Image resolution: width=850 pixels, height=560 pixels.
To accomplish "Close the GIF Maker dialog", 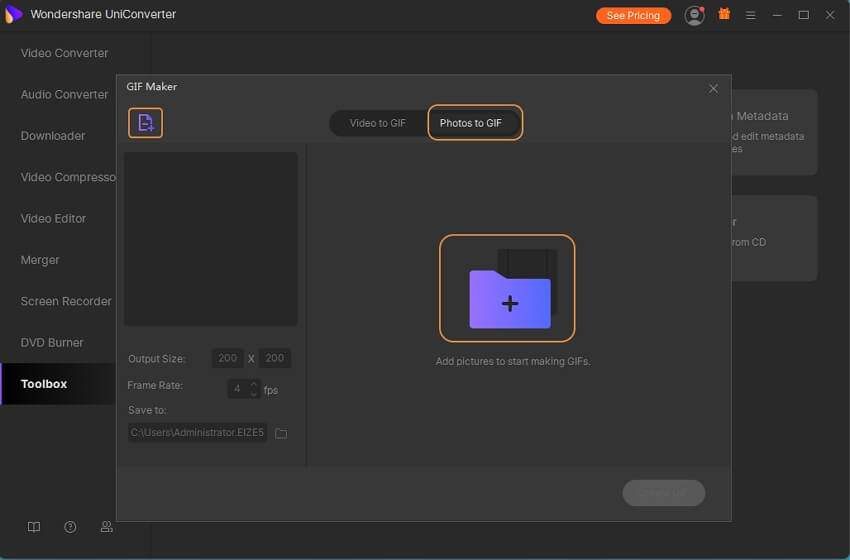I will click(713, 88).
